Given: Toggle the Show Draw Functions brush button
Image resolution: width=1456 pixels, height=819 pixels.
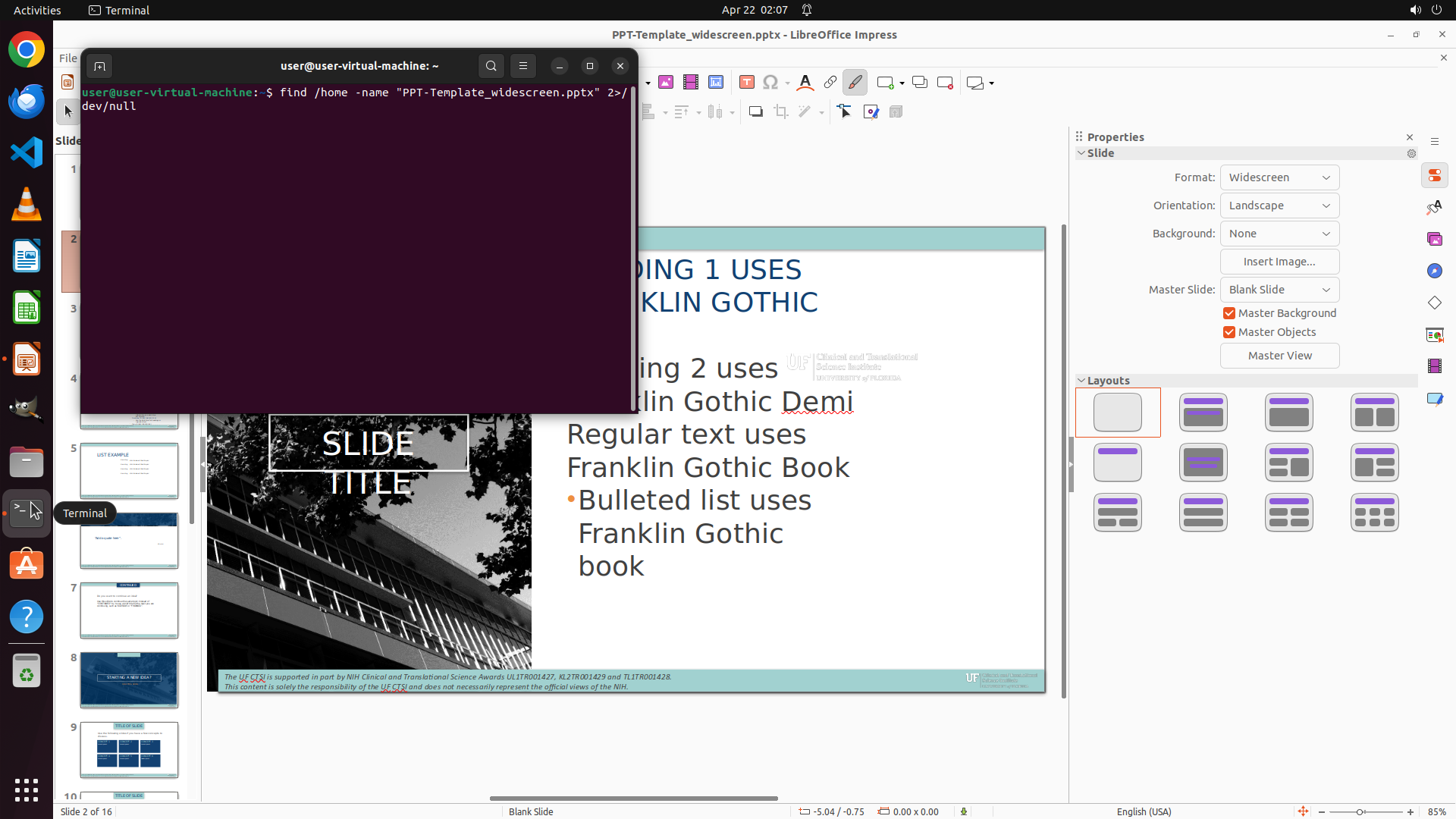Looking at the screenshot, I should tap(855, 83).
